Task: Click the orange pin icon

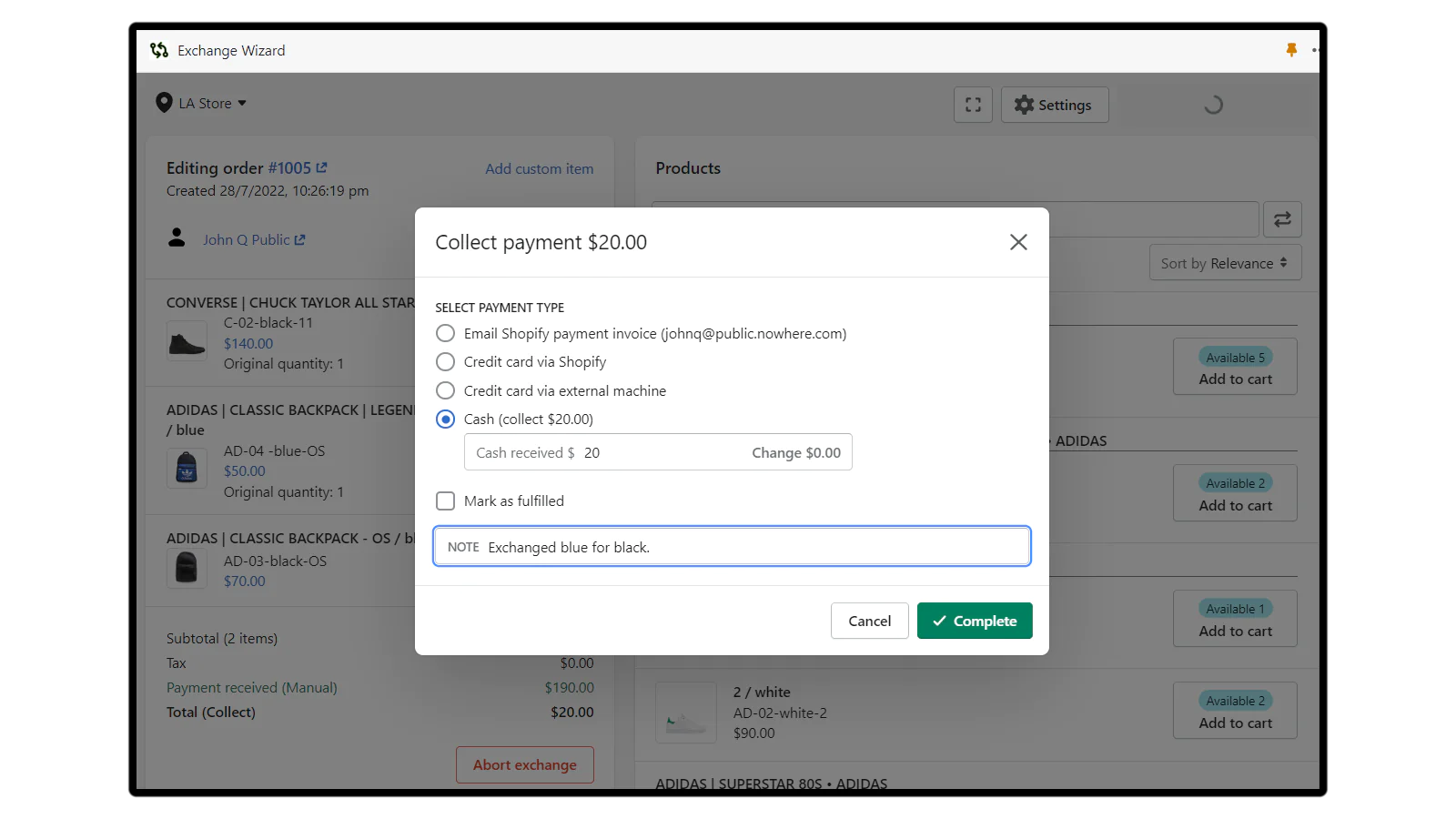Action: point(1290,50)
